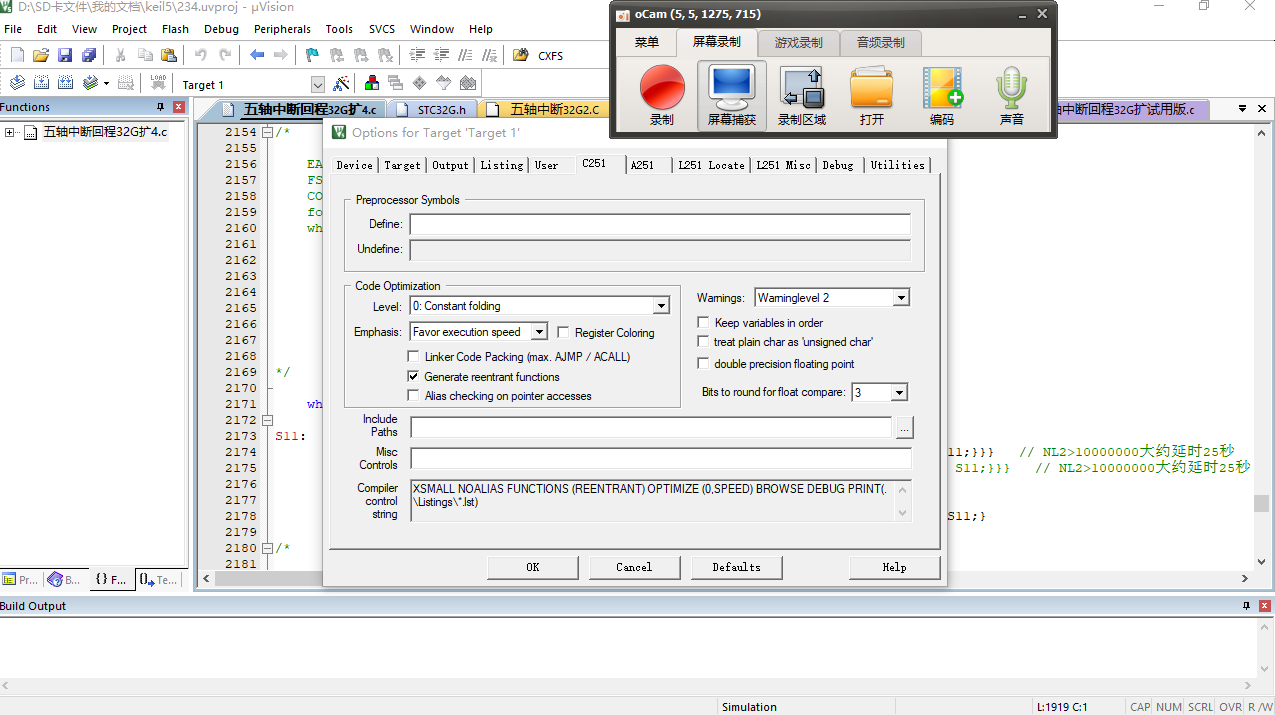This screenshot has width=1275, height=715.
Task: Navigate backwards with the blue arrow
Action: (257, 55)
